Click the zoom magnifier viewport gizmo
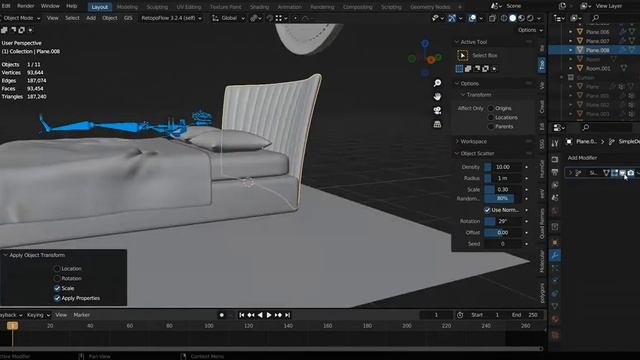This screenshot has width=640, height=360. tap(437, 83)
